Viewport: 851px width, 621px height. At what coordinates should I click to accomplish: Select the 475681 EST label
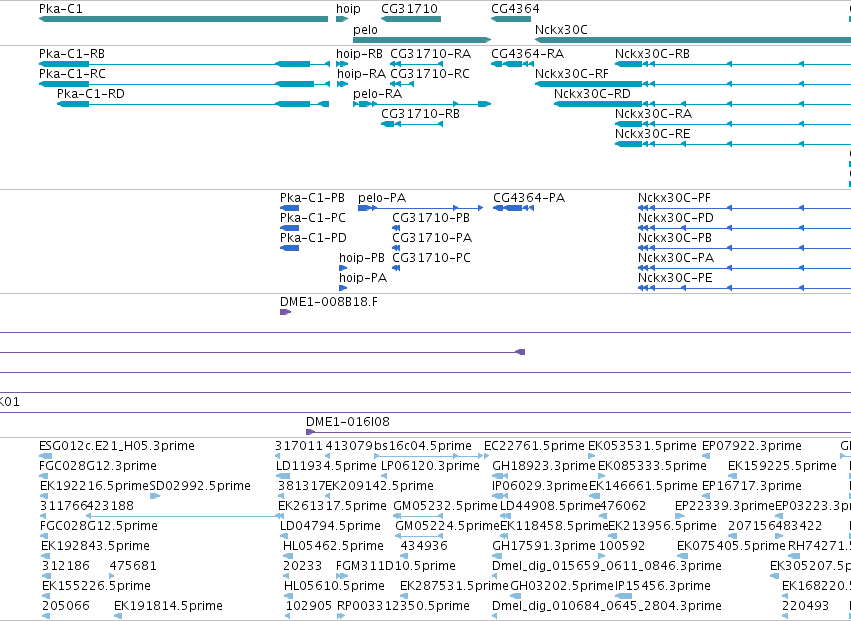pyautogui.click(x=133, y=566)
